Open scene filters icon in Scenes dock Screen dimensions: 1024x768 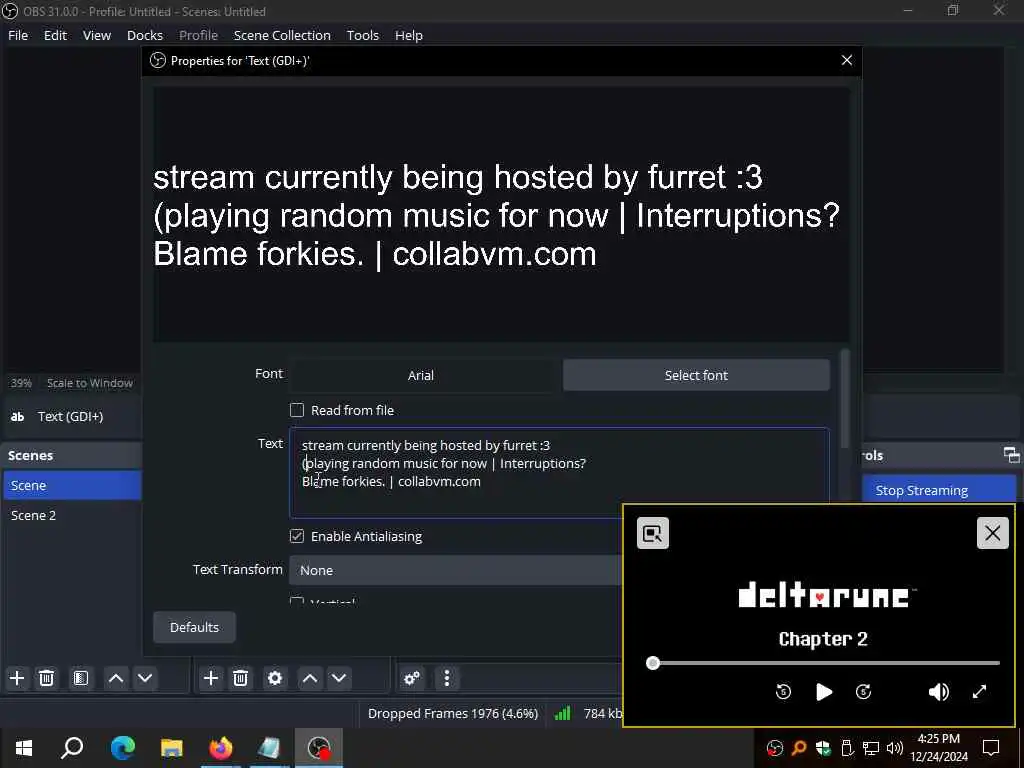click(x=80, y=678)
